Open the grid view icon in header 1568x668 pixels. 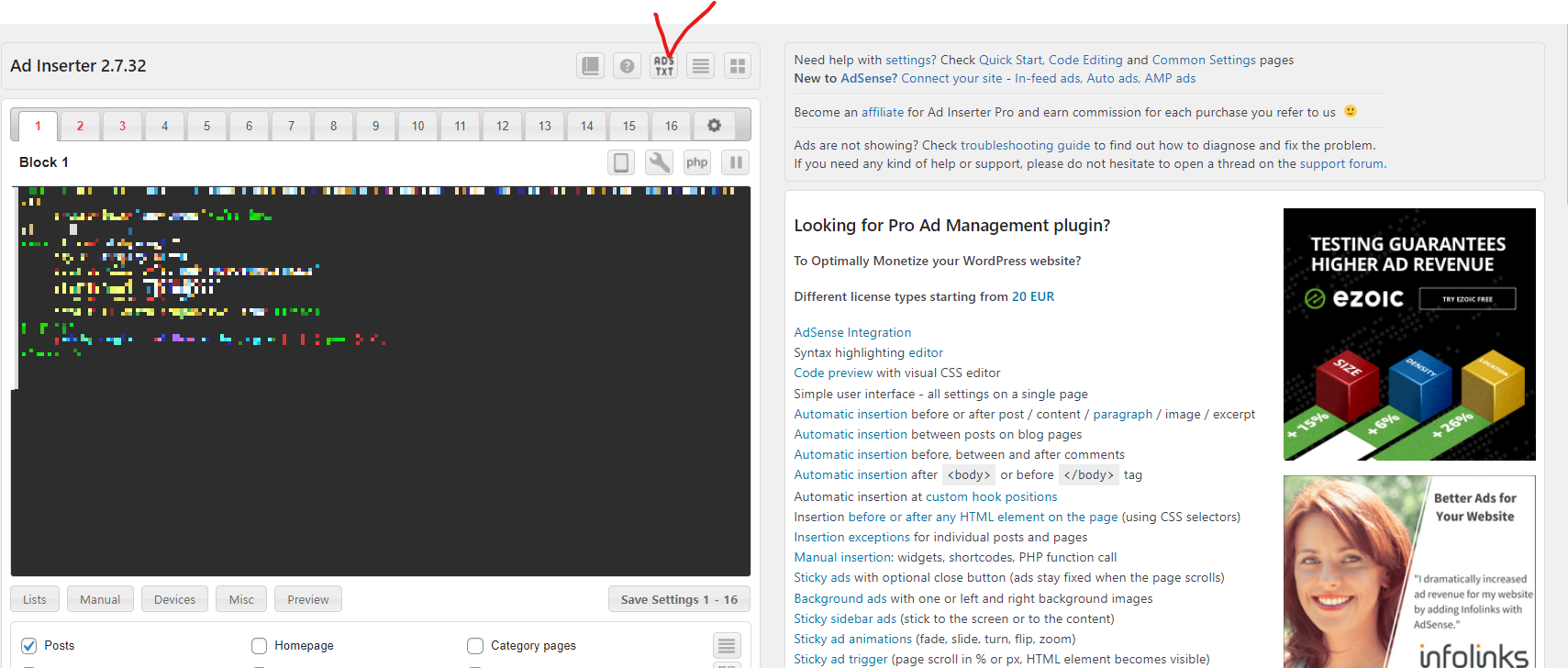pyautogui.click(x=737, y=66)
